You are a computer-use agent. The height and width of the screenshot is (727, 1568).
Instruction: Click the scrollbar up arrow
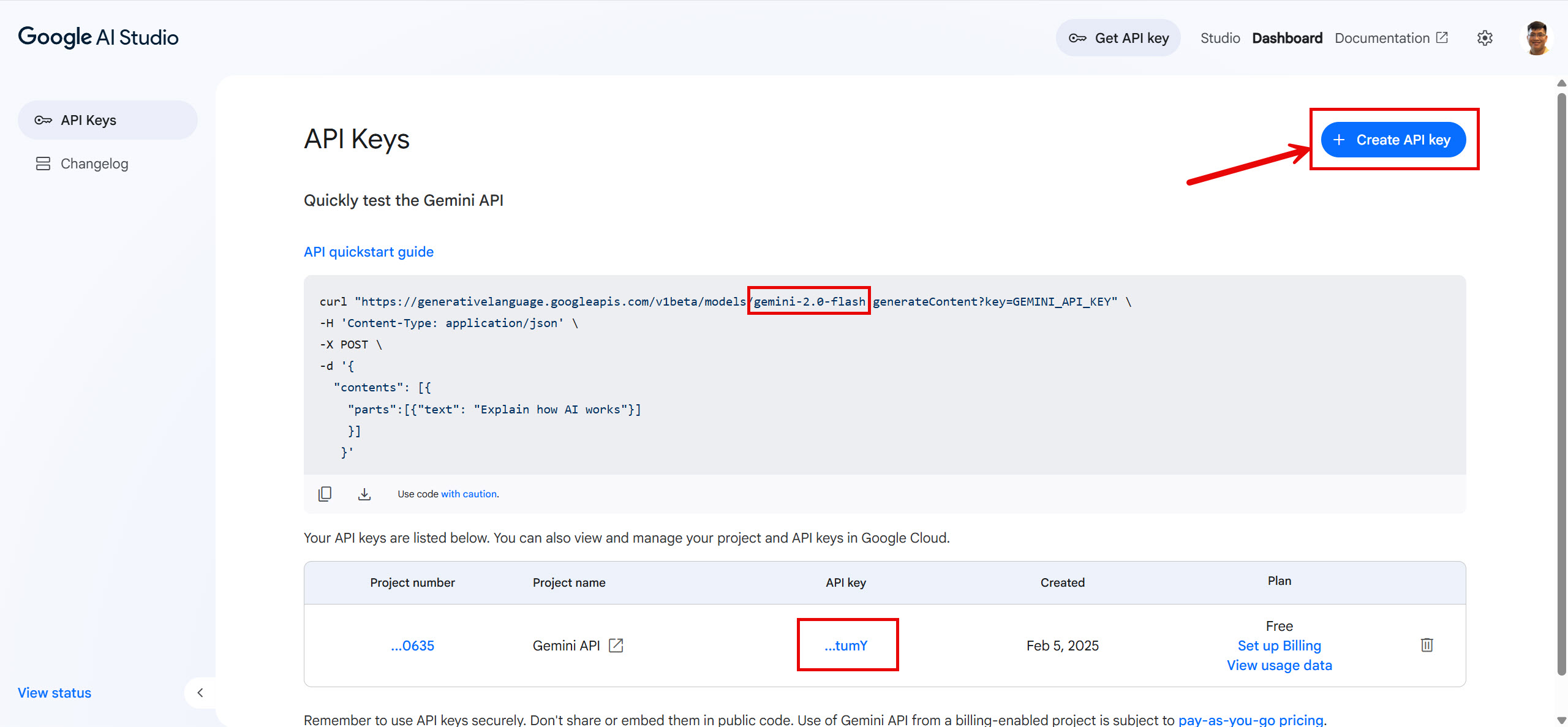1562,83
